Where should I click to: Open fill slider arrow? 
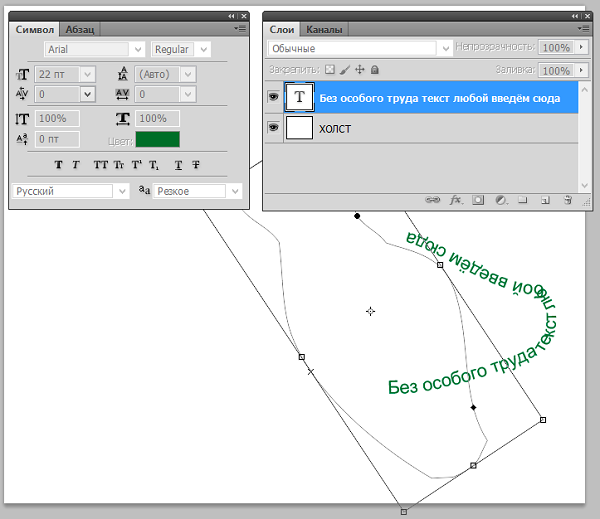pos(581,70)
